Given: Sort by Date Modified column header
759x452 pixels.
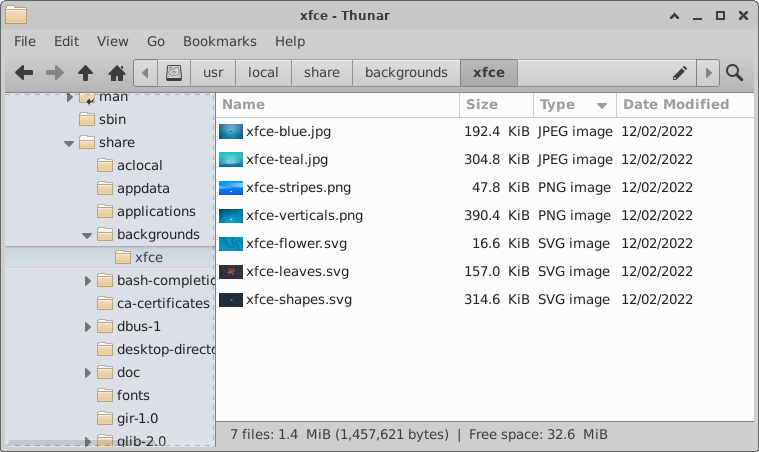Looking at the screenshot, I should [684, 105].
